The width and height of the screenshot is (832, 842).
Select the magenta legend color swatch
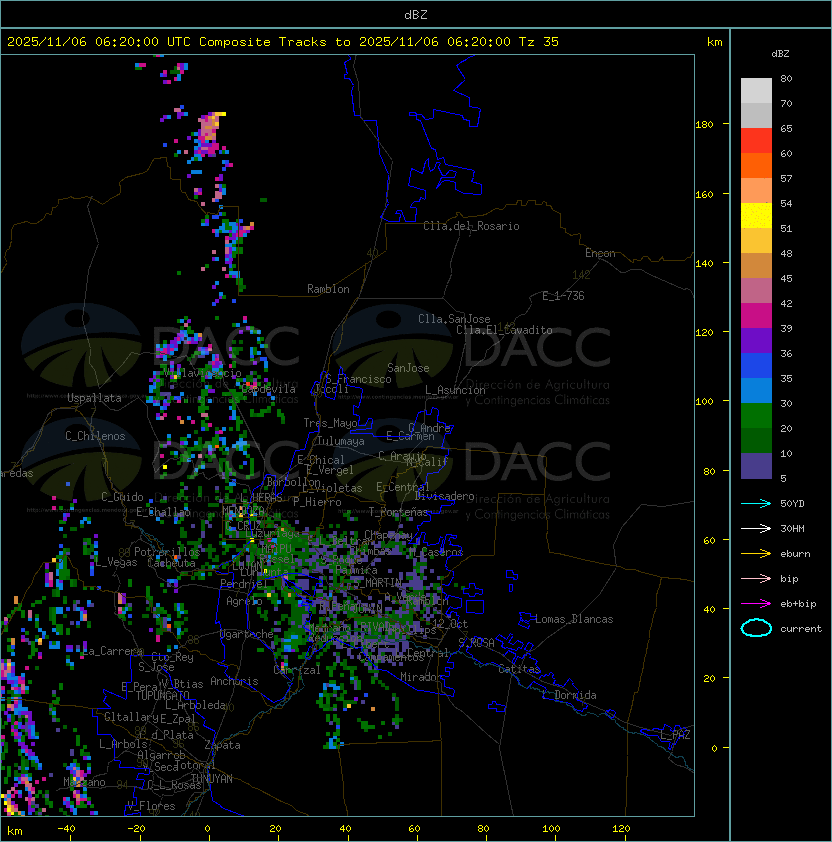pos(756,316)
